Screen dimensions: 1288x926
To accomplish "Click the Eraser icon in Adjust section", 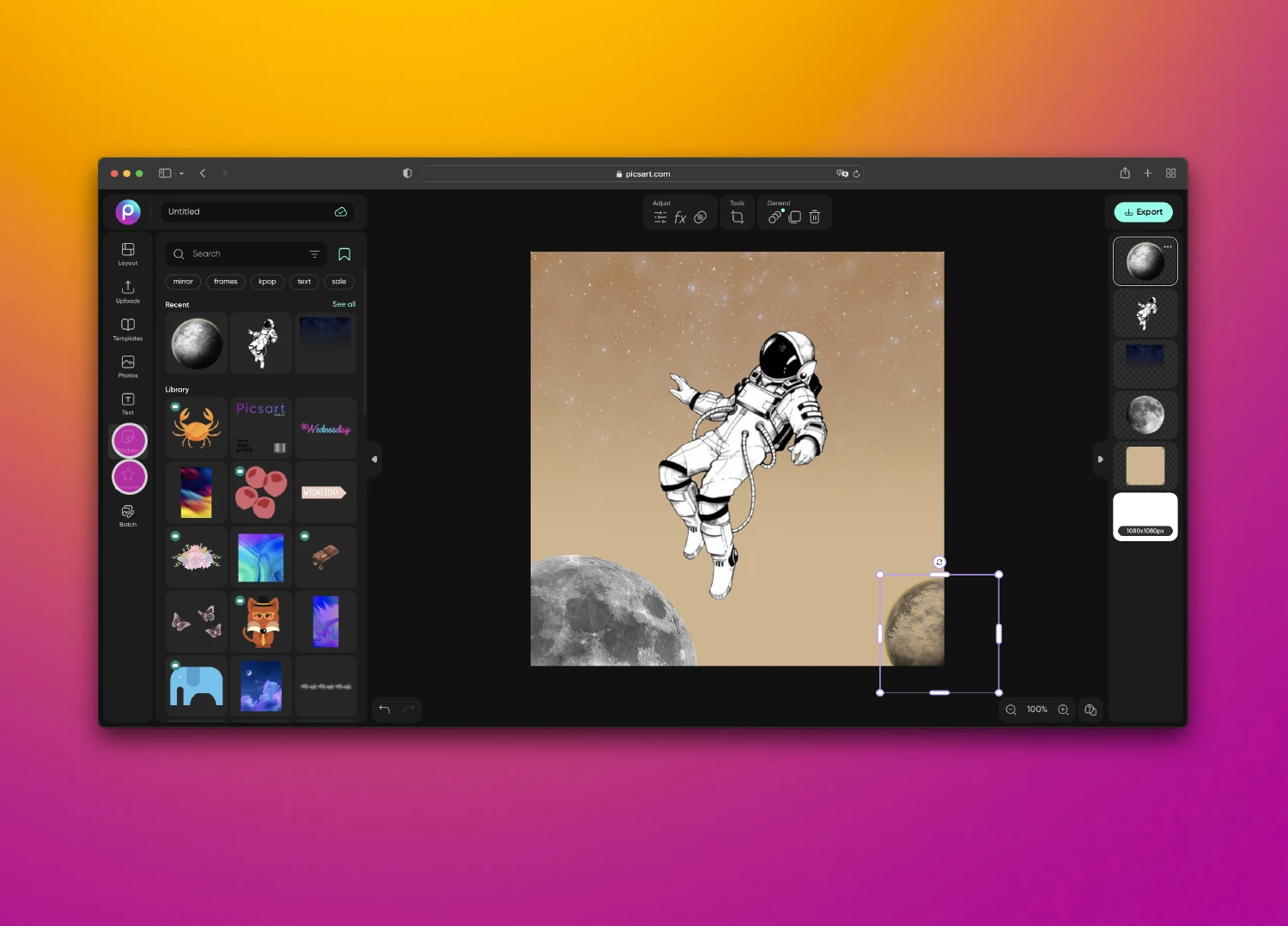I will tap(700, 216).
